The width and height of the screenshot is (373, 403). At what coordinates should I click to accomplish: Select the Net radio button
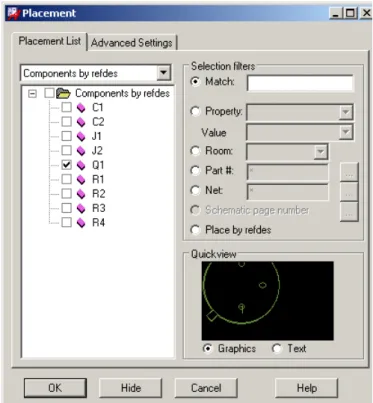point(195,190)
